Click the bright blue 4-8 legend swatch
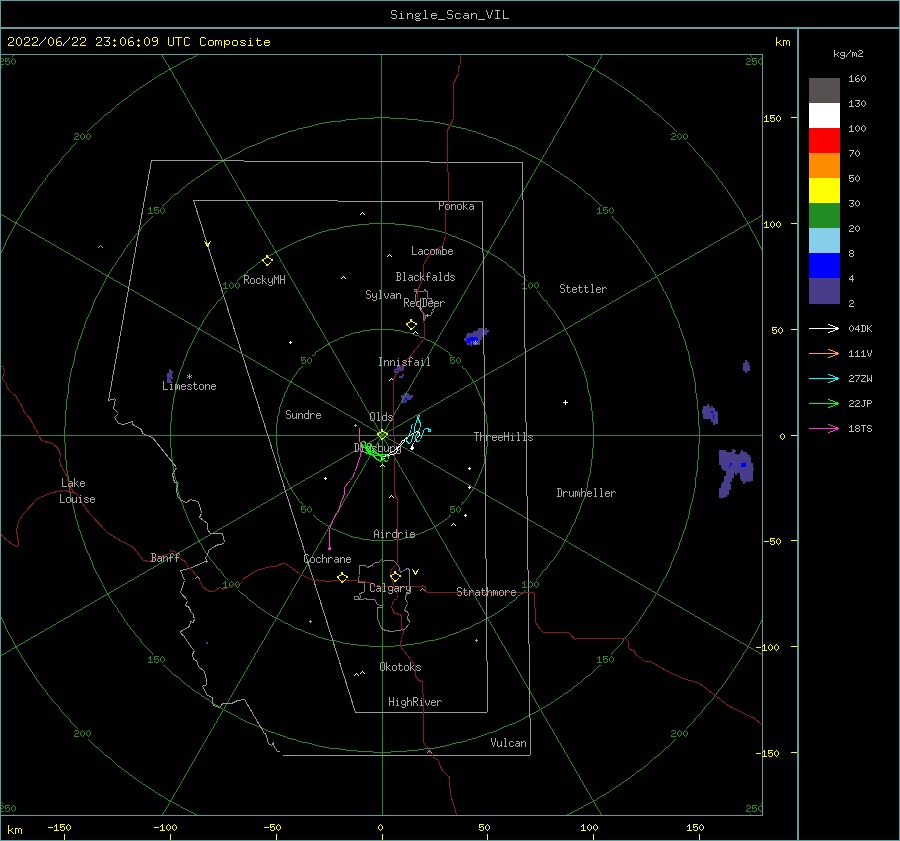 [824, 266]
